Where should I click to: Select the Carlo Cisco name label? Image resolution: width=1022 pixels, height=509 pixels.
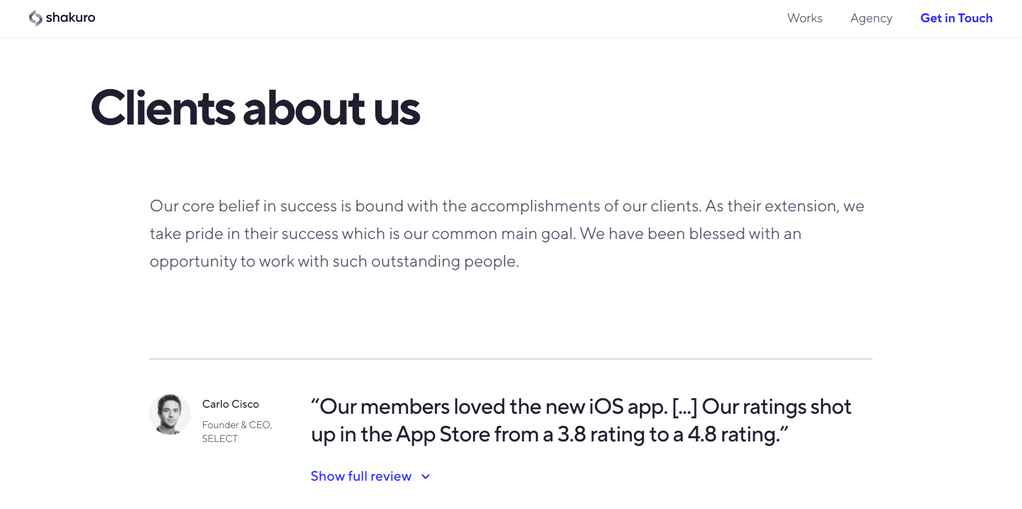230,404
